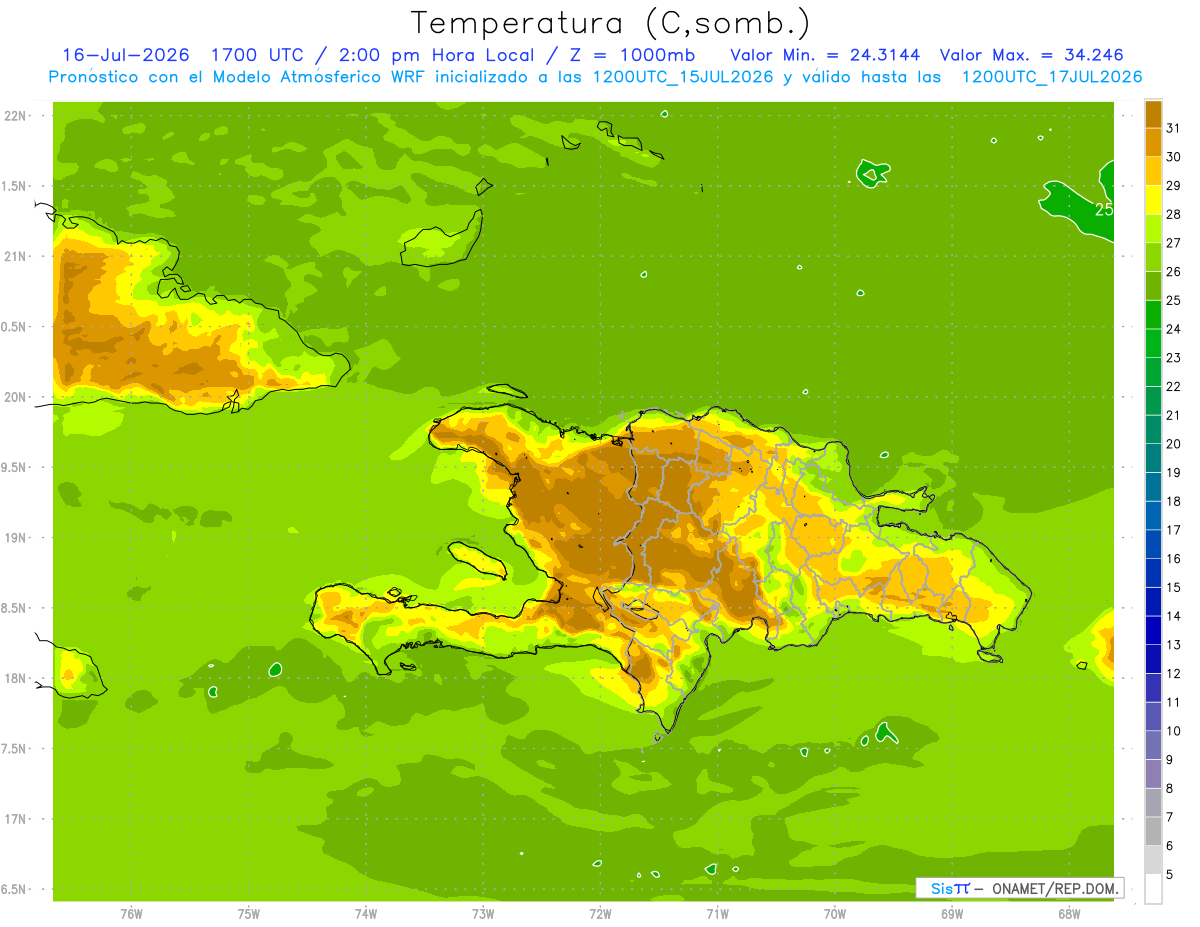Click legend value '12'
Image resolution: width=1200 pixels, height=927 pixels.
[1173, 674]
